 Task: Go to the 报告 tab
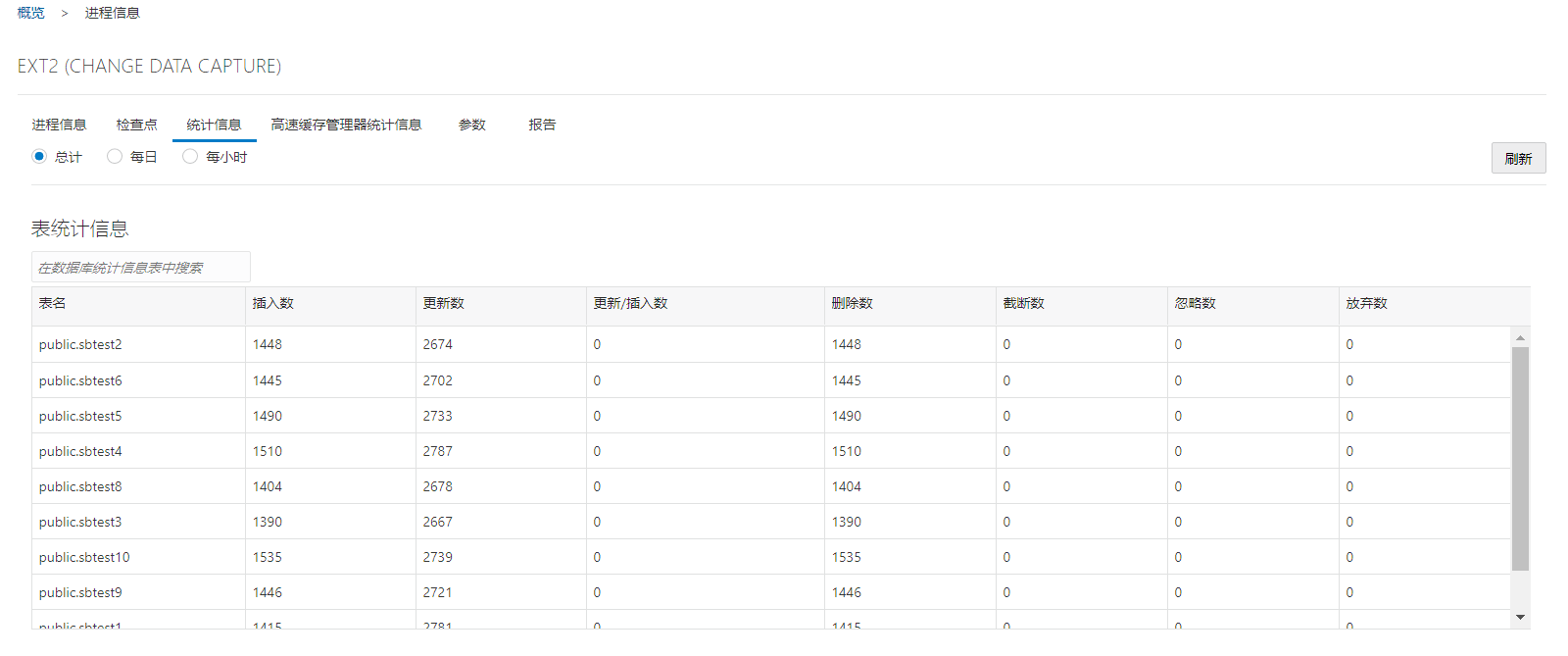coord(542,125)
